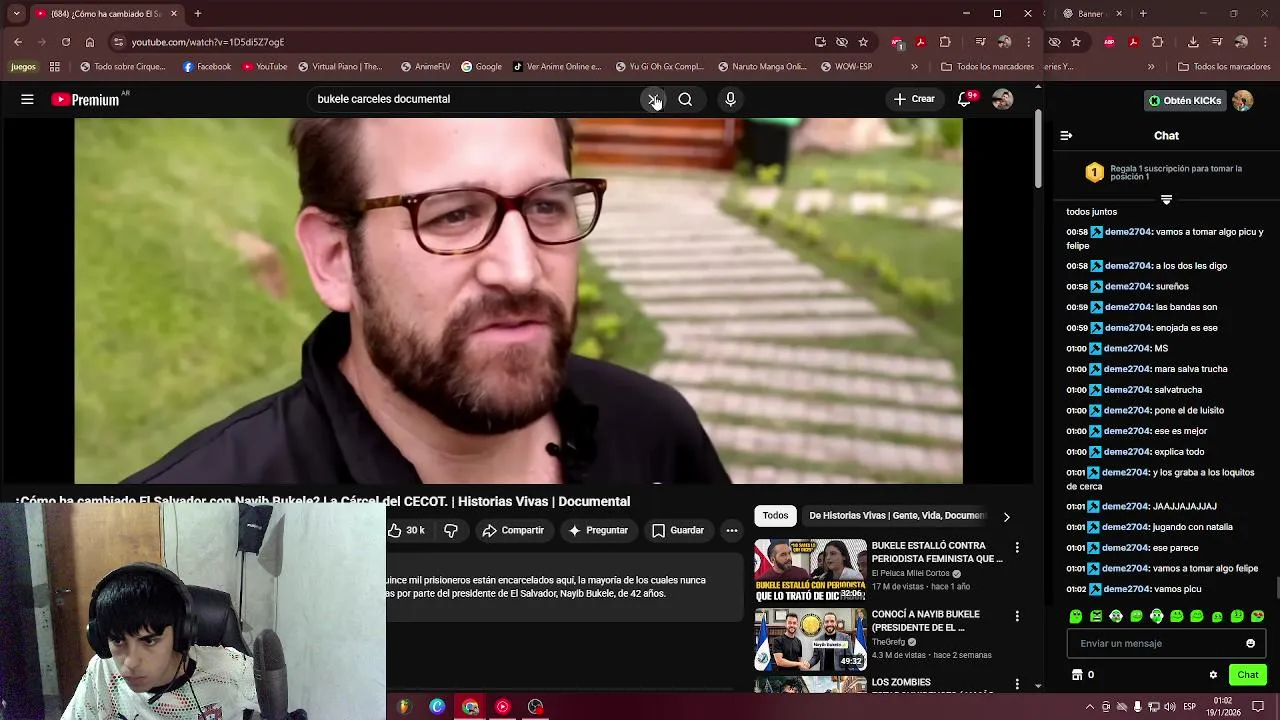This screenshot has height=720, width=1280.
Task: Open Chrome extensions puzzle icon
Action: (945, 42)
